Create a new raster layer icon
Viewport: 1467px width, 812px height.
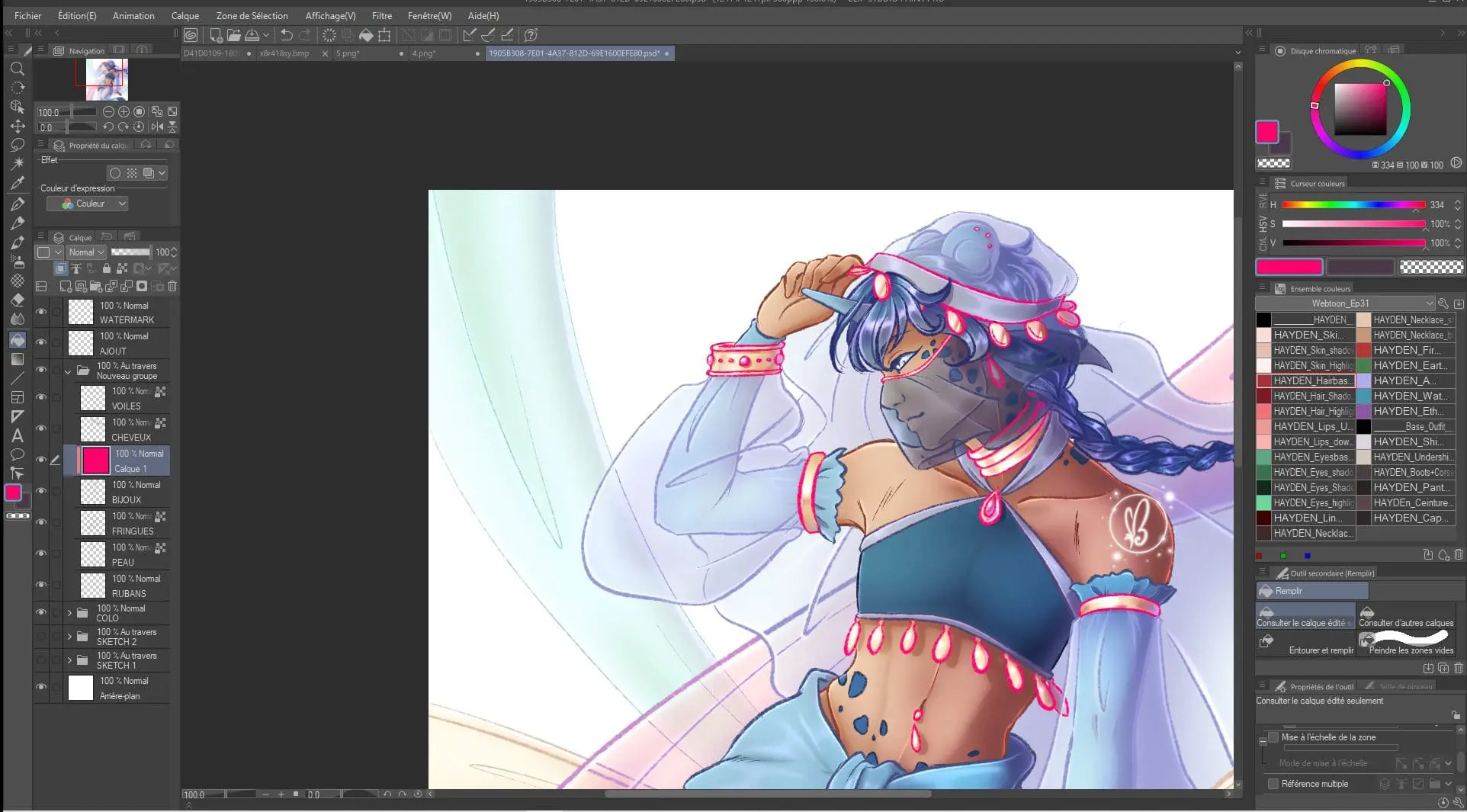pos(66,287)
